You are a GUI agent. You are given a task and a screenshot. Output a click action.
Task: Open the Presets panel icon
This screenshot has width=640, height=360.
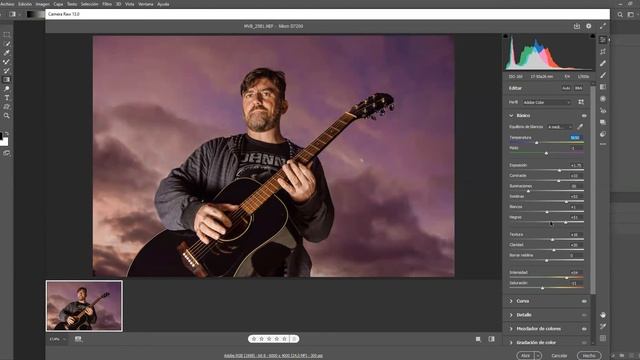pos(603,134)
